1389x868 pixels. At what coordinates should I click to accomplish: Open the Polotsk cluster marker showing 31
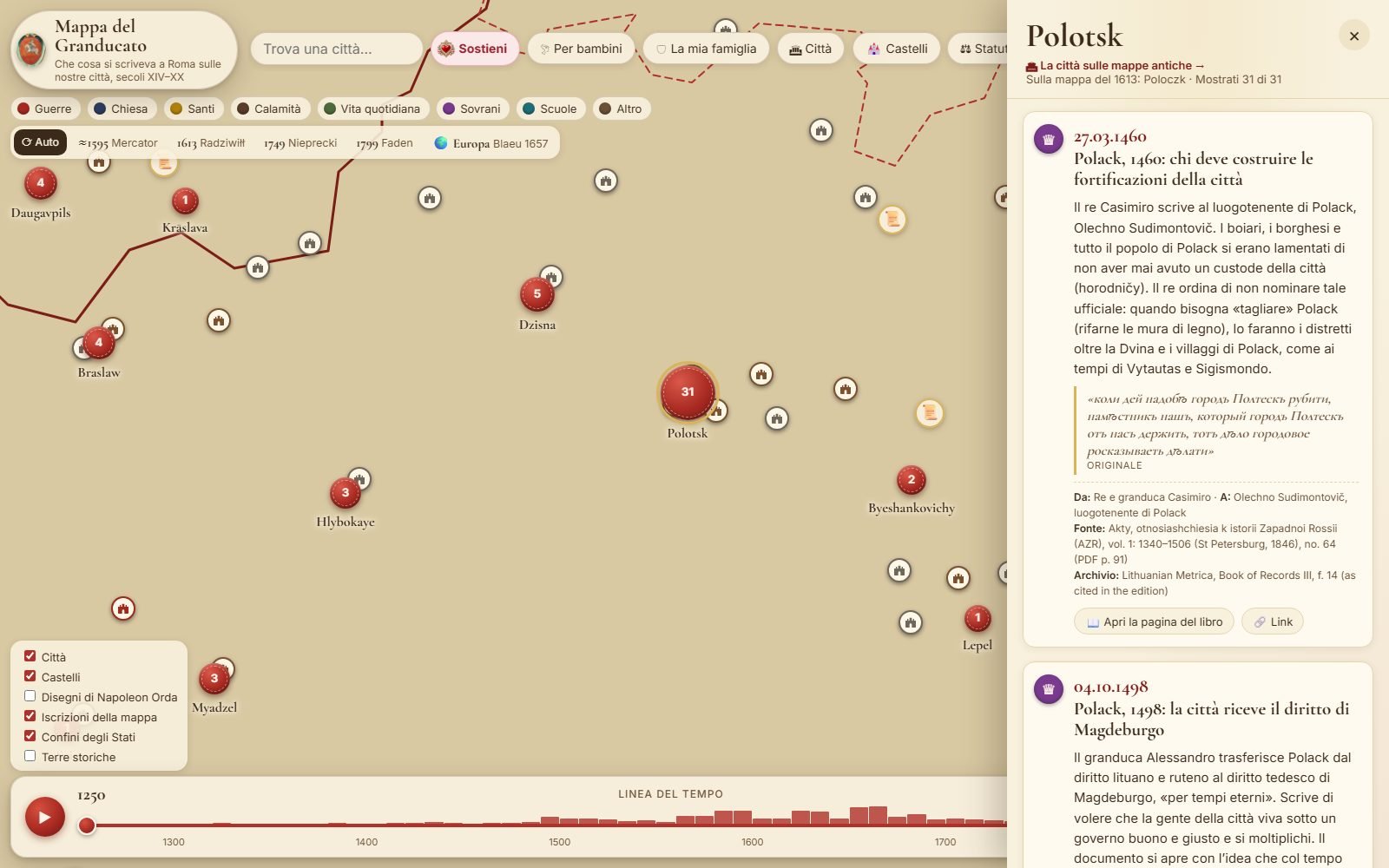688,391
